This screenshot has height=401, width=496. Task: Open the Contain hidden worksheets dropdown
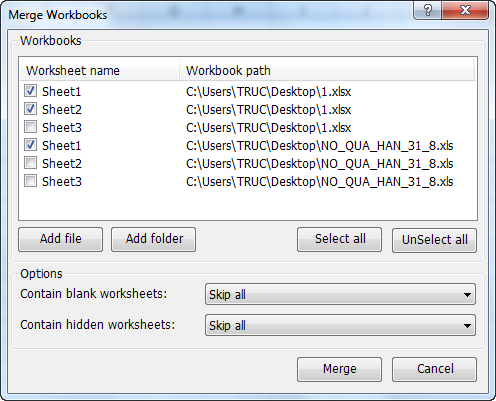(x=340, y=325)
